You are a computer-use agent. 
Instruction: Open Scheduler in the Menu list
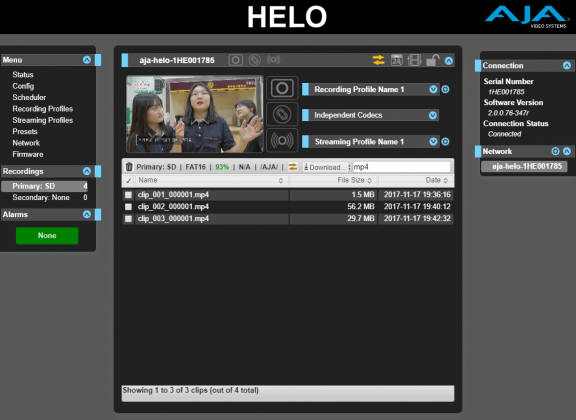(x=29, y=97)
